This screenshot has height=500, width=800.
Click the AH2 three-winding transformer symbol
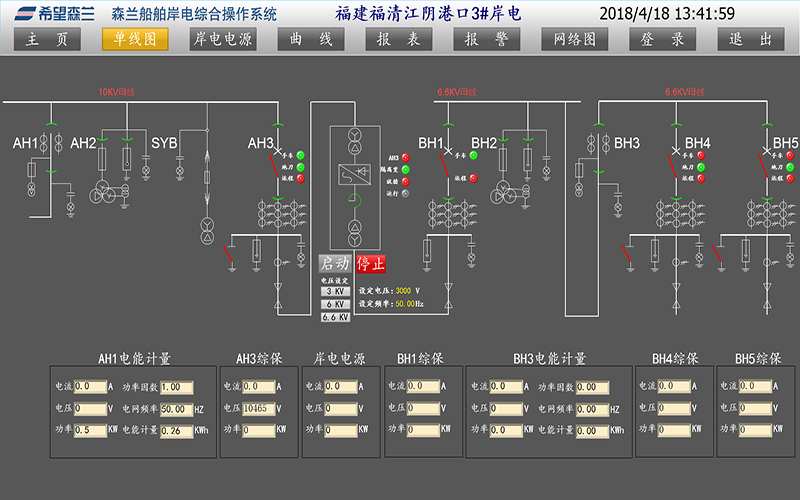click(103, 191)
